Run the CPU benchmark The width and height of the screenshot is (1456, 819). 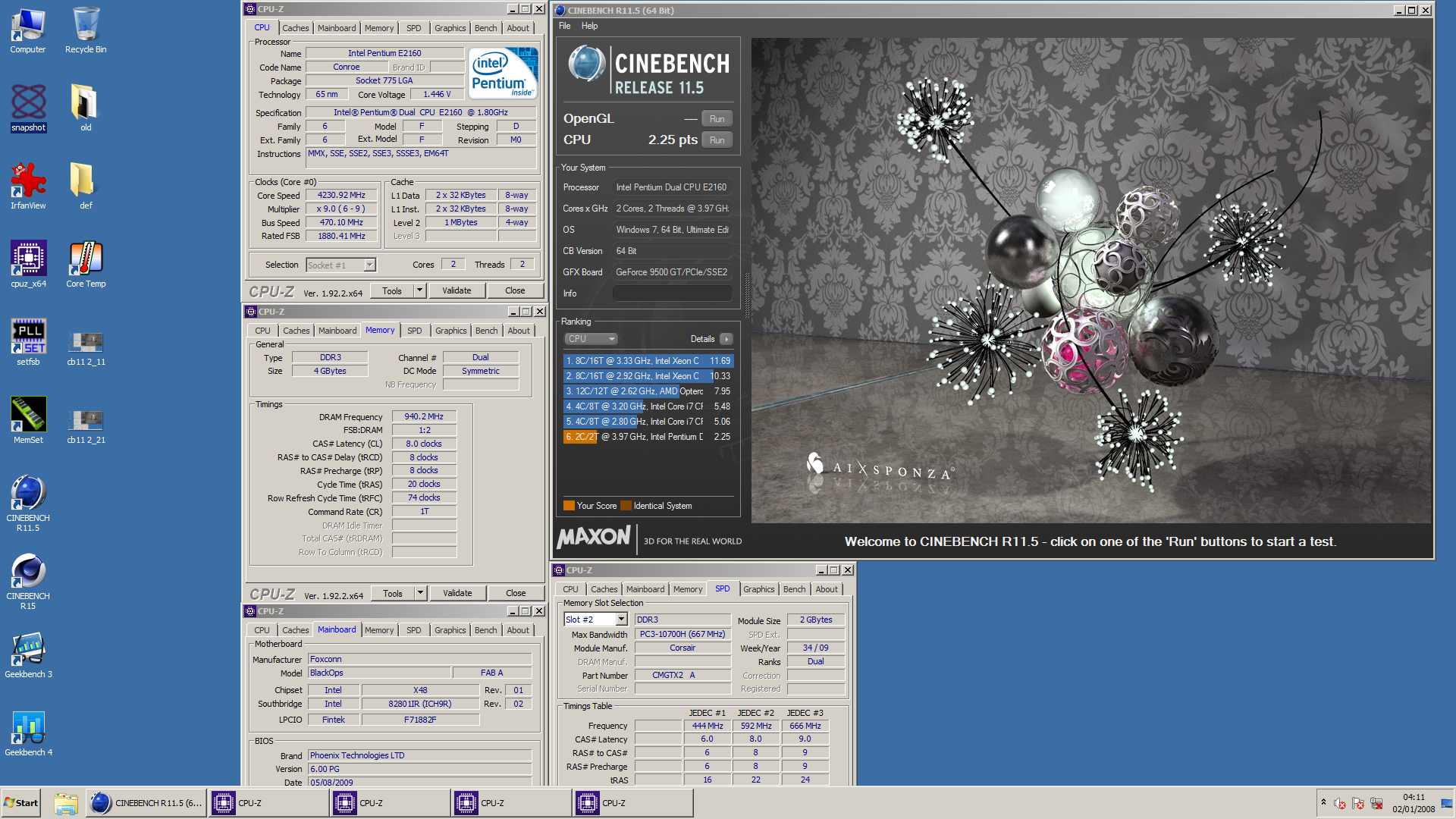(717, 140)
